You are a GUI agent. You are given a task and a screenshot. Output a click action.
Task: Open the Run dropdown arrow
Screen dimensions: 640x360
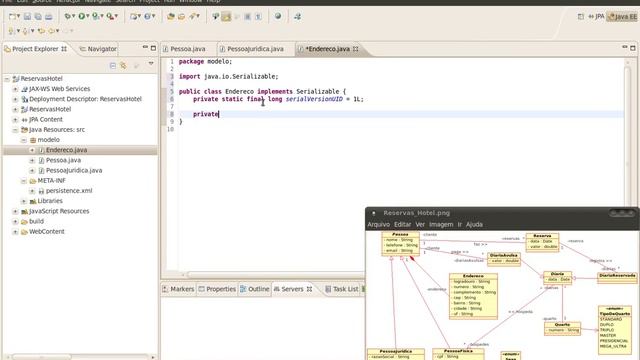tap(87, 16)
